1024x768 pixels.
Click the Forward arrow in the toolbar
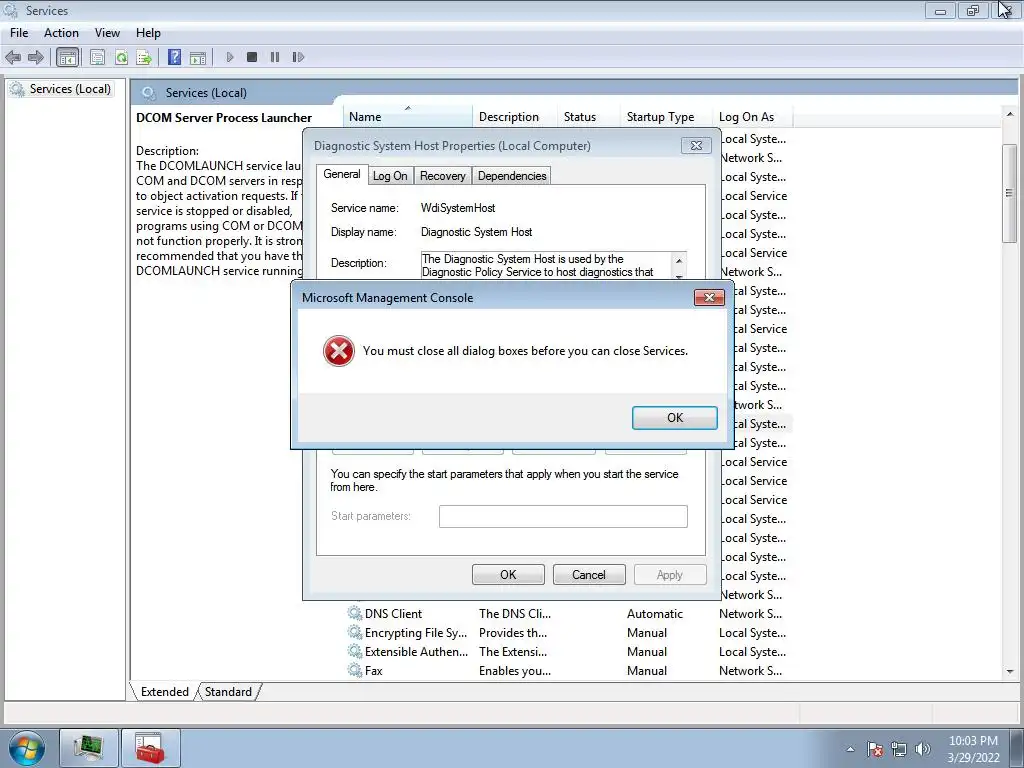36,57
